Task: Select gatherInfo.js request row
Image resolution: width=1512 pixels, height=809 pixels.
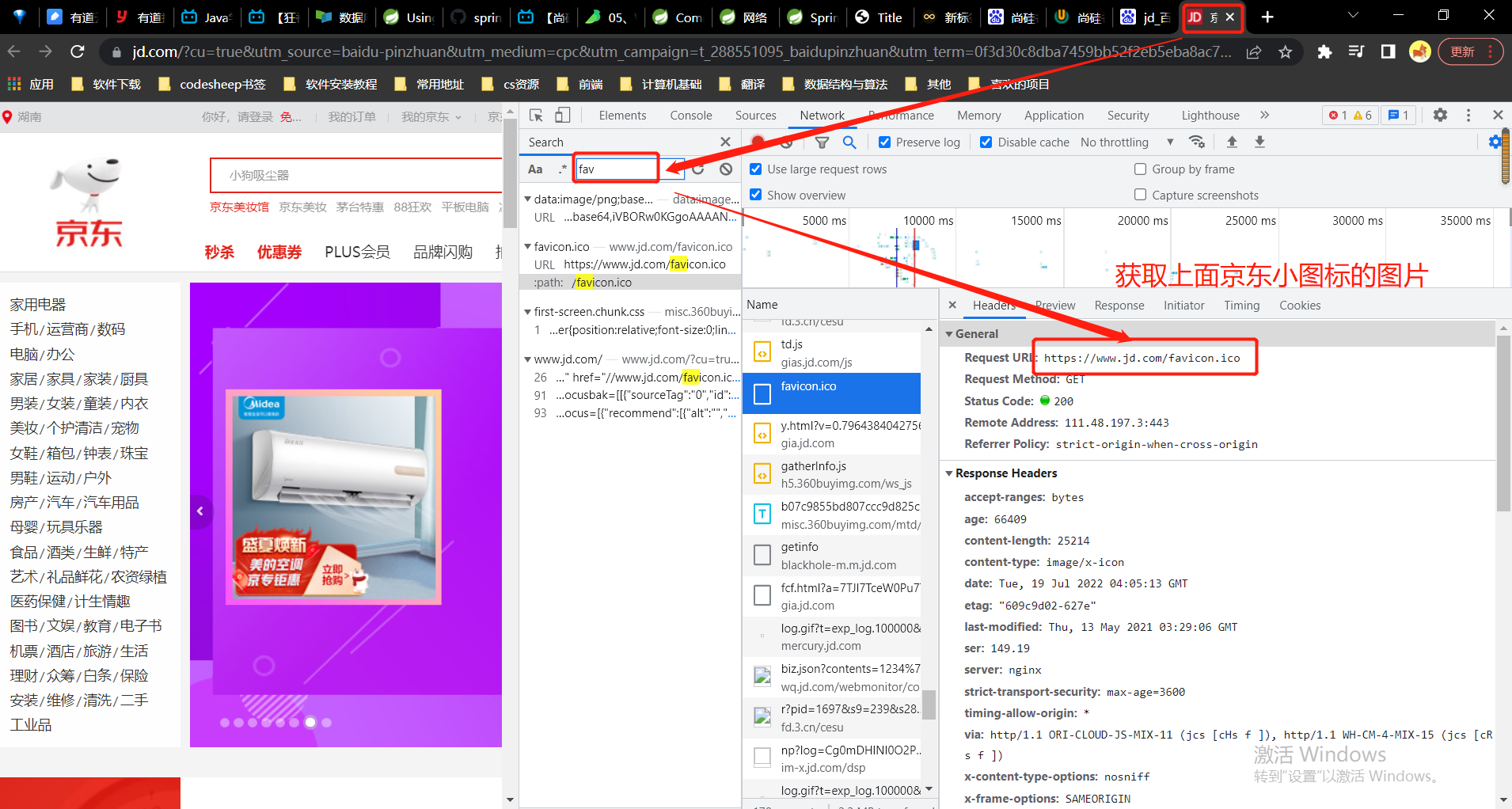Action: pos(831,474)
